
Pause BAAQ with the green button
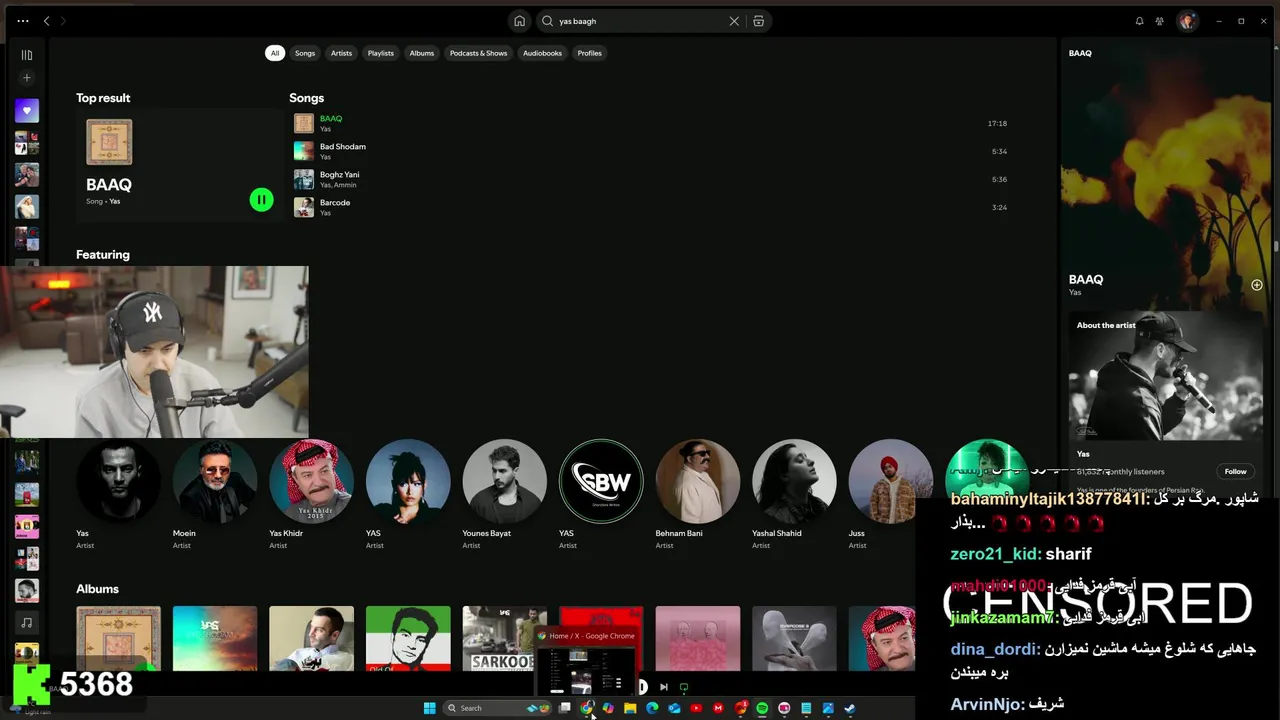coord(261,200)
